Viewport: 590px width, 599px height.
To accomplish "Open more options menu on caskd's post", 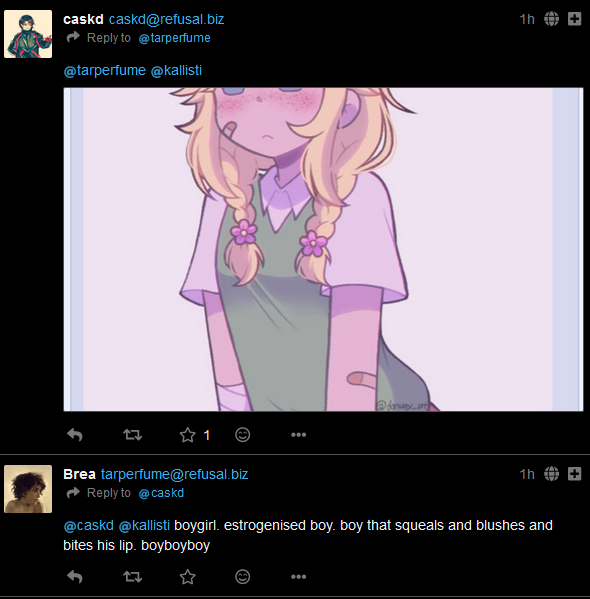I will 298,435.
